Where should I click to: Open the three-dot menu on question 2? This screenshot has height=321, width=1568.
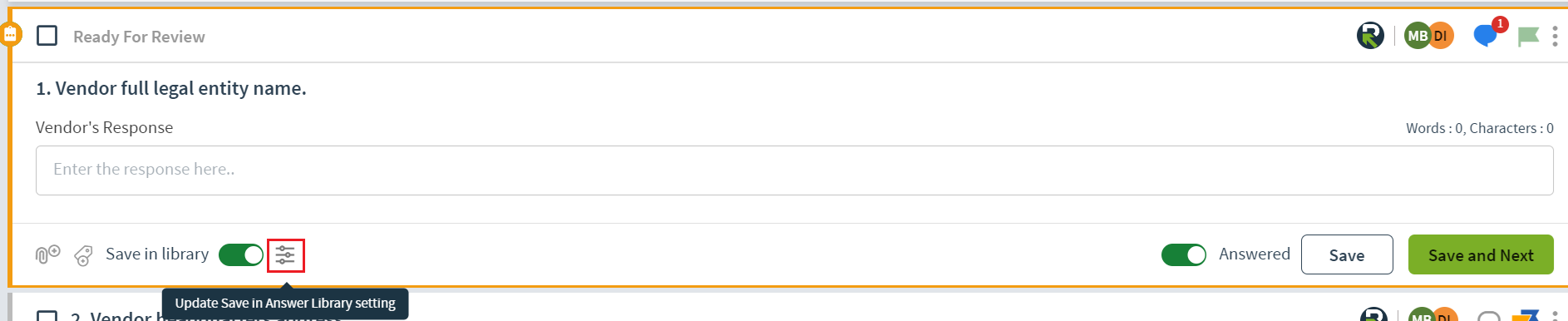(1555, 316)
